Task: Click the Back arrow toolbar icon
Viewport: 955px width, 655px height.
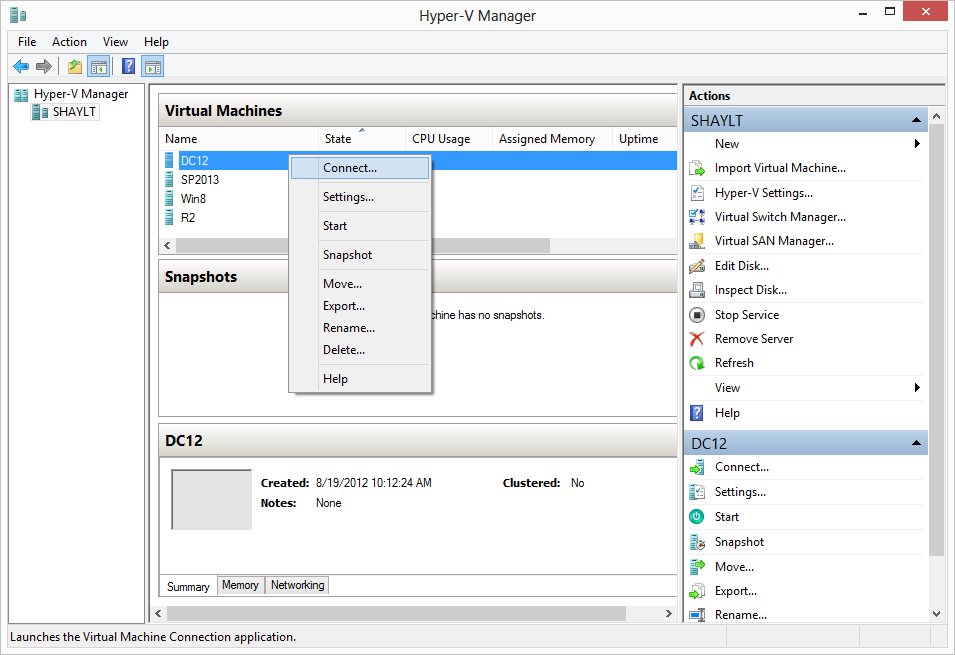Action: pyautogui.click(x=21, y=67)
